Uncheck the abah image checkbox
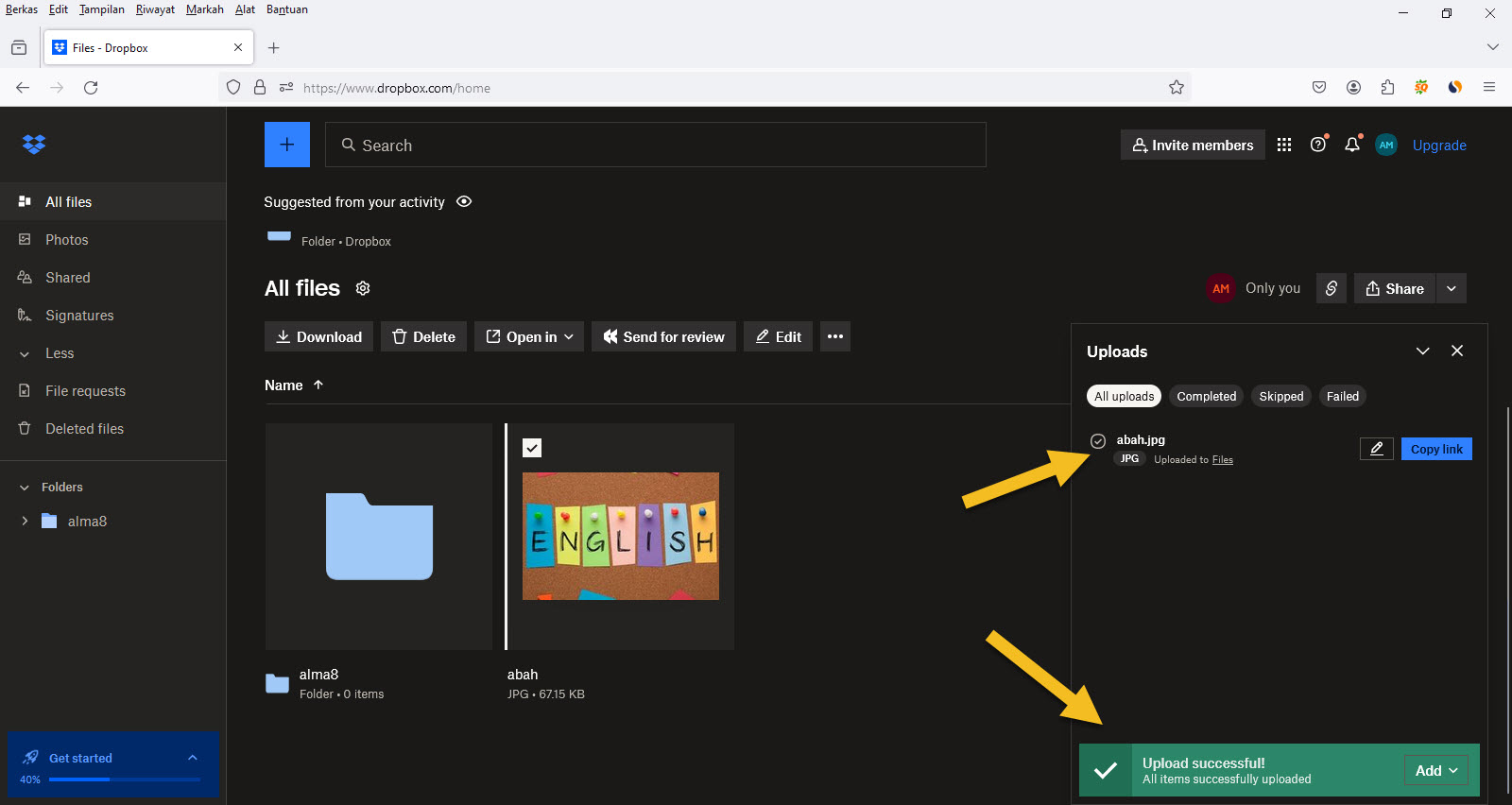The image size is (1512, 805). [x=532, y=448]
